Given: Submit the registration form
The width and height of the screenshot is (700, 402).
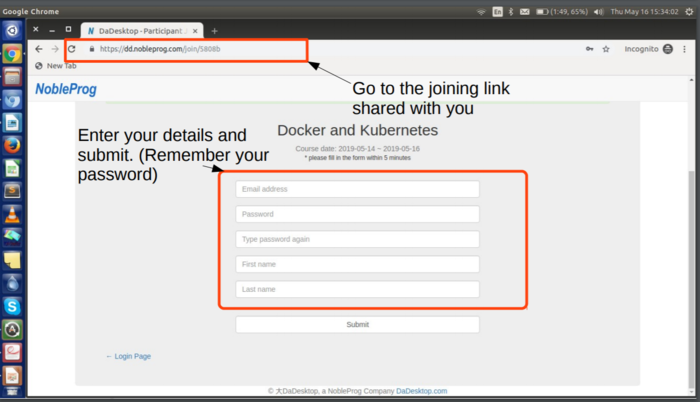Looking at the screenshot, I should point(358,324).
